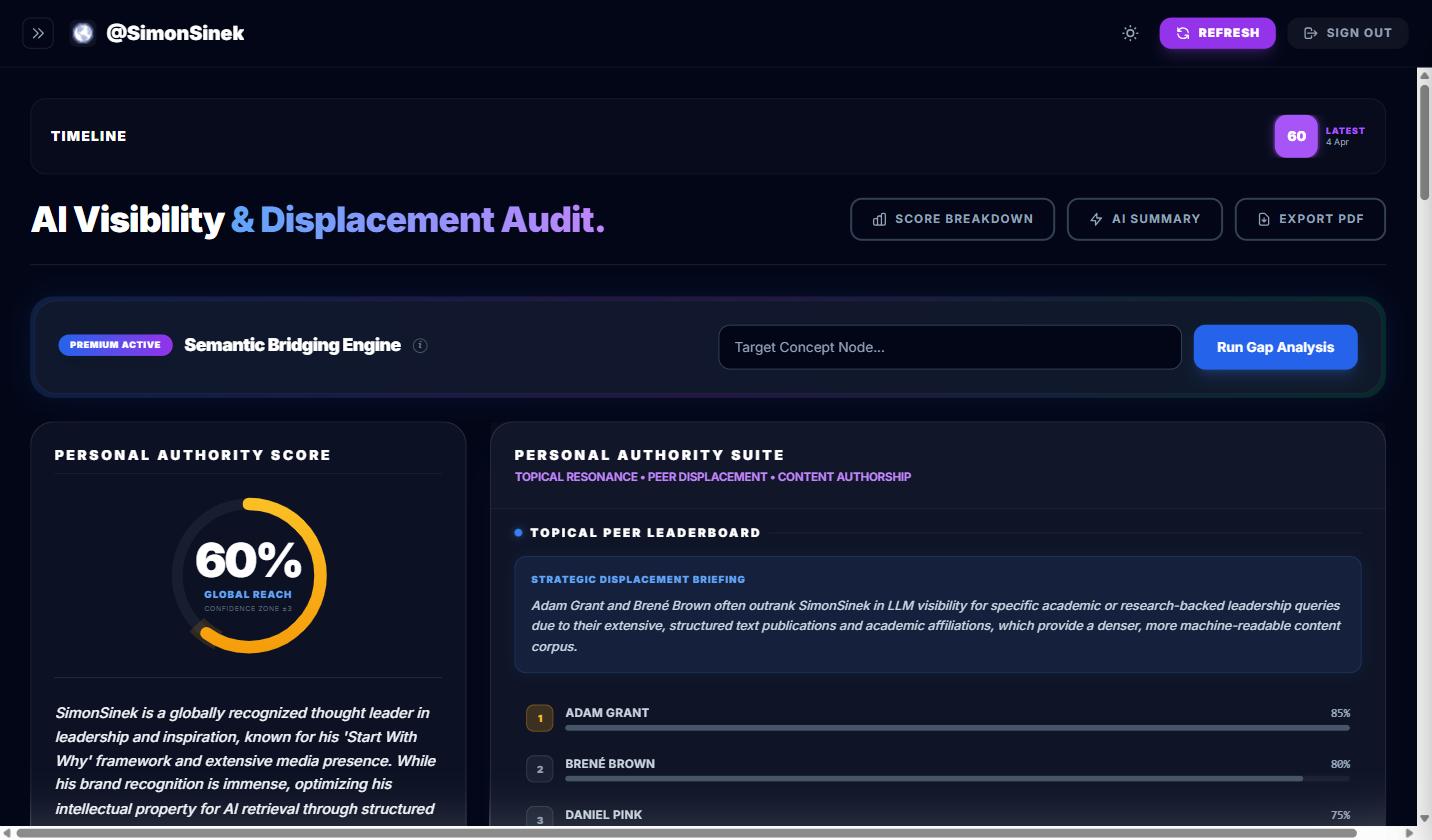Select the Topical Resonance tab
The image size is (1432, 840).
(x=576, y=477)
